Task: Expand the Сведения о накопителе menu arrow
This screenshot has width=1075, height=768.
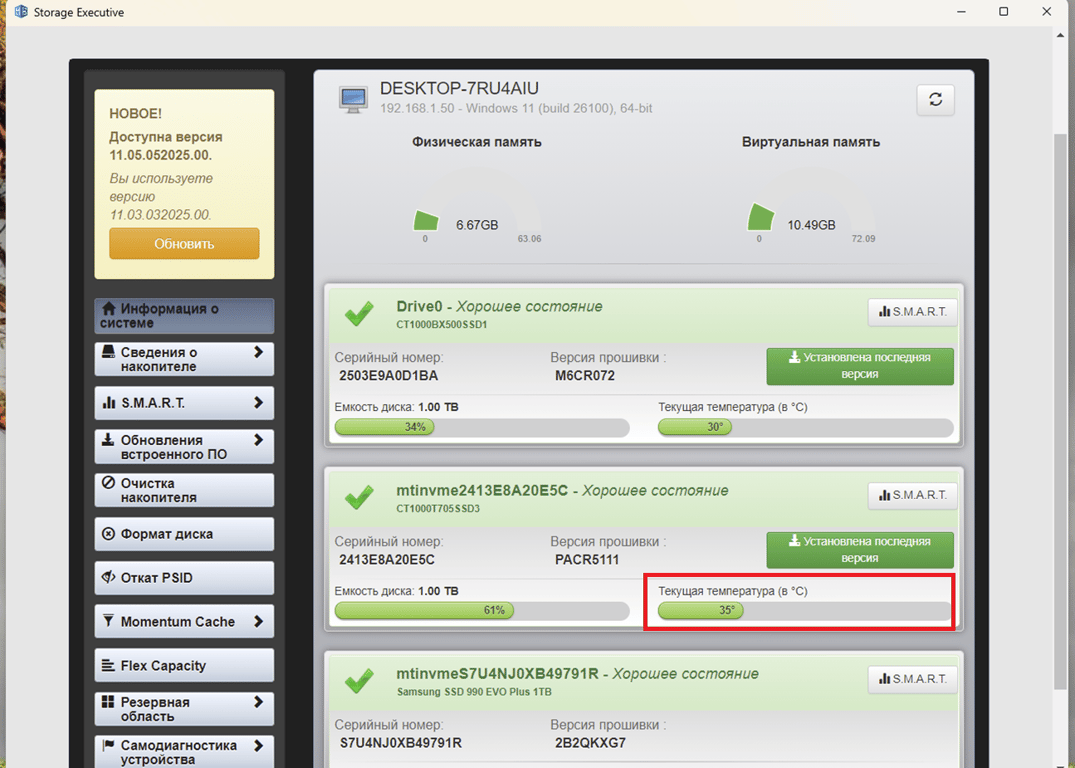Action: point(258,353)
